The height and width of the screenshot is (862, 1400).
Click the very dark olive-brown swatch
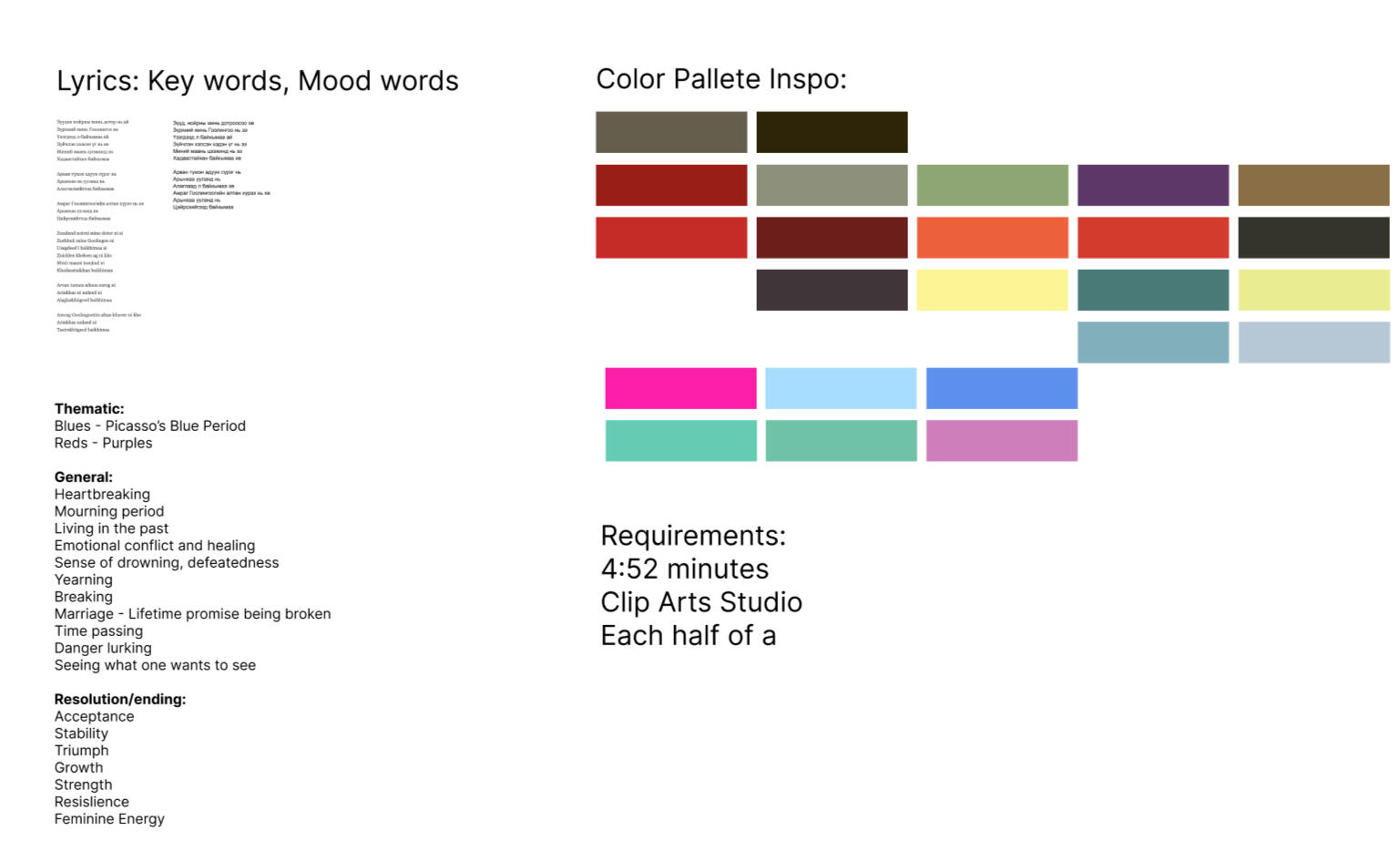[832, 132]
